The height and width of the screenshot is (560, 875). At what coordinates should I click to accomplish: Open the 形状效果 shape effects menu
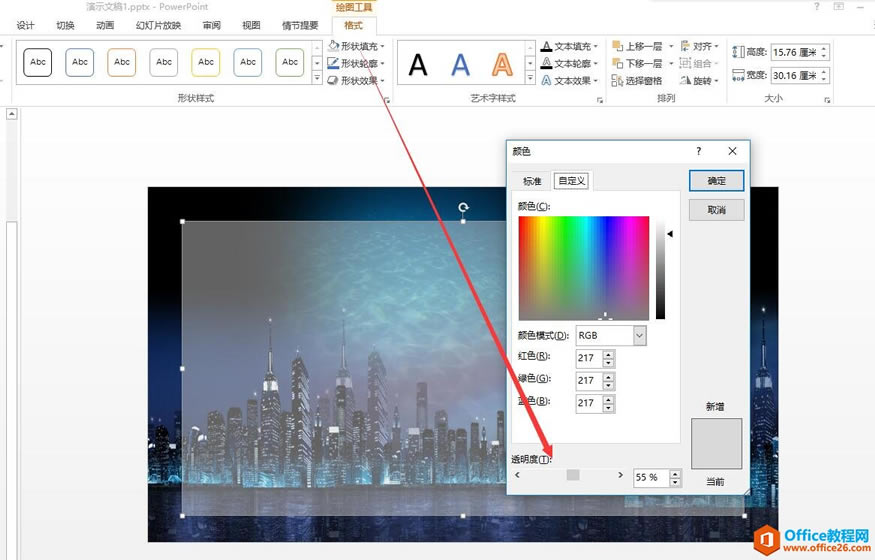354,81
